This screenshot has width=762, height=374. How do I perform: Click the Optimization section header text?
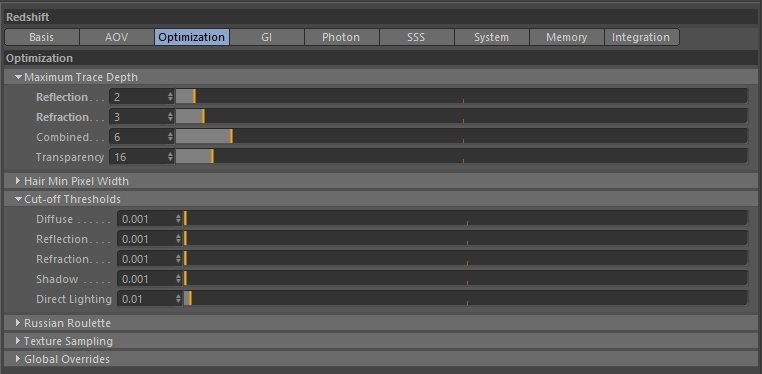click(x=39, y=58)
